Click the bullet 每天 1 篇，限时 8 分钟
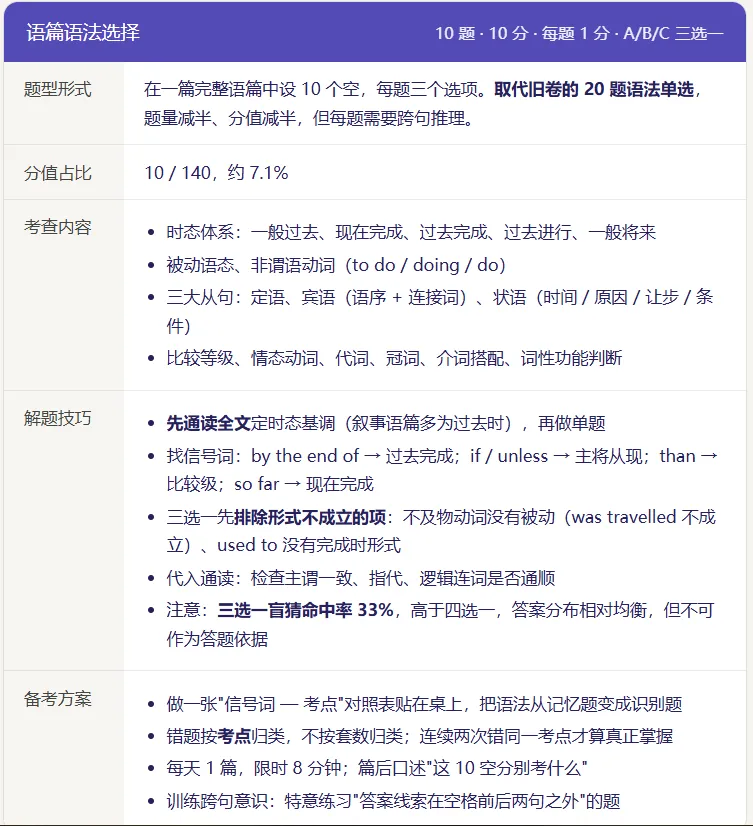Viewport: 753px width, 826px height. pos(377,768)
